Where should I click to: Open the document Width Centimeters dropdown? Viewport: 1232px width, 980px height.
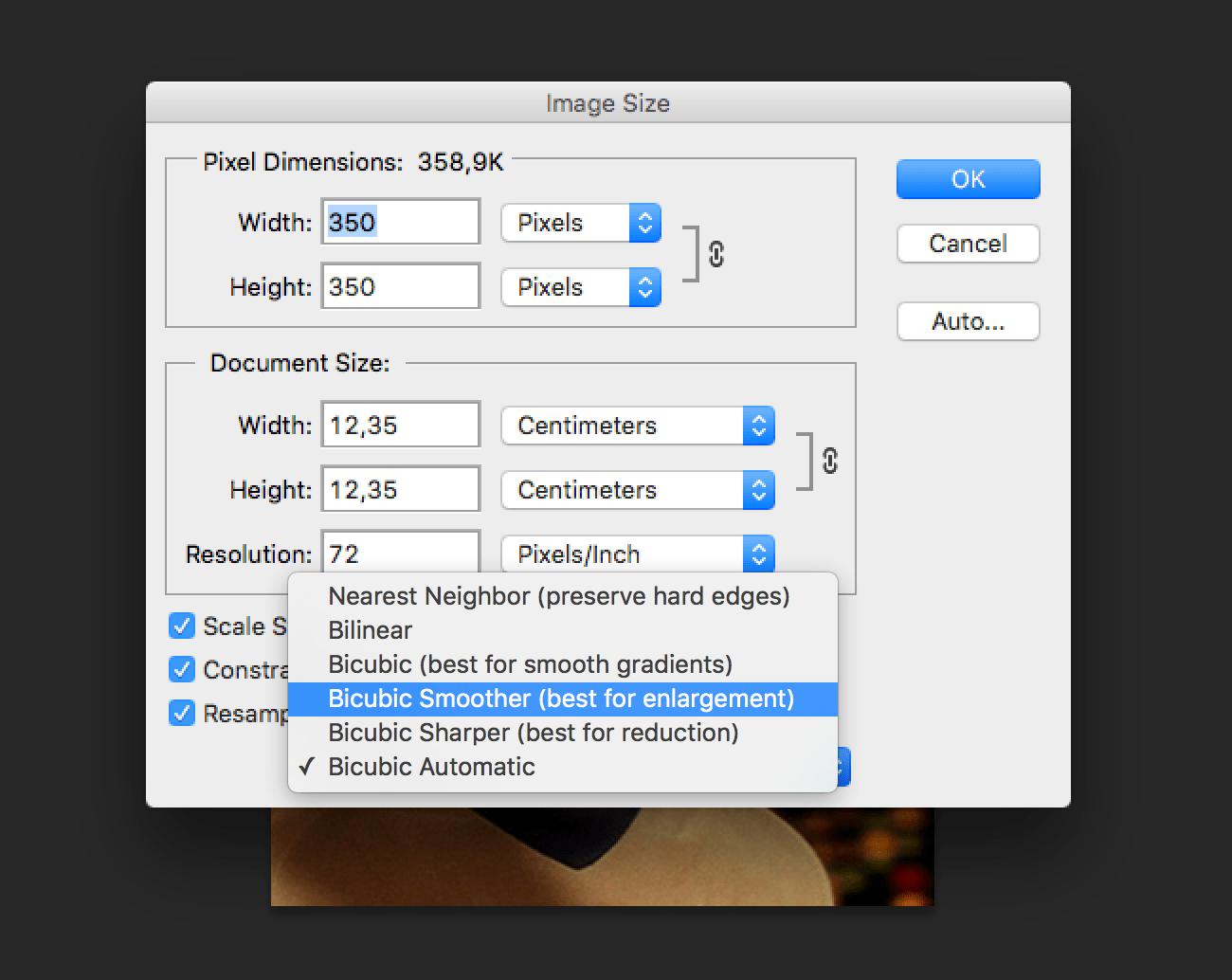tap(638, 426)
